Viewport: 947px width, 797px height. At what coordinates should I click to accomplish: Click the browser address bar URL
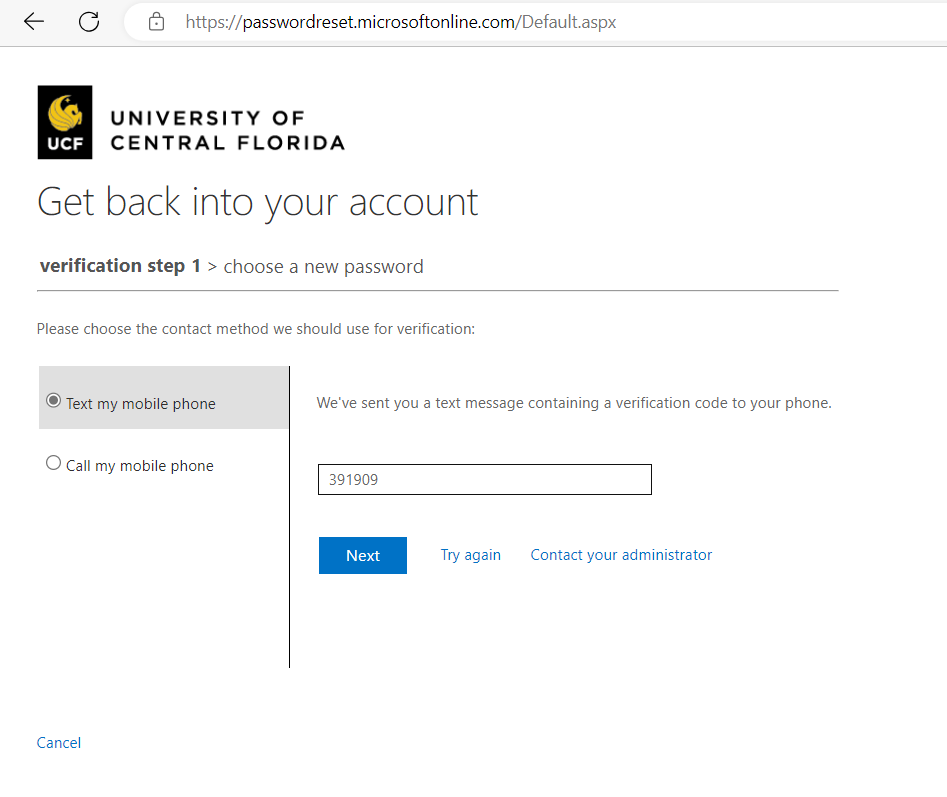400,22
